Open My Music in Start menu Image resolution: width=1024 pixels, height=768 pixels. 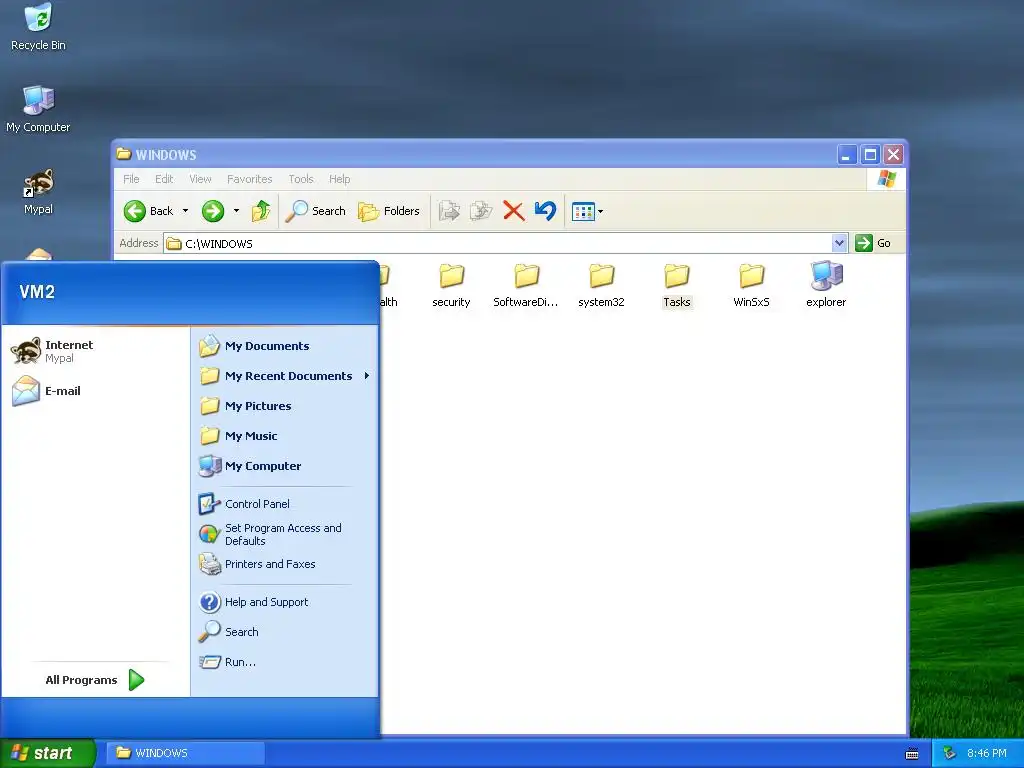pos(285,436)
